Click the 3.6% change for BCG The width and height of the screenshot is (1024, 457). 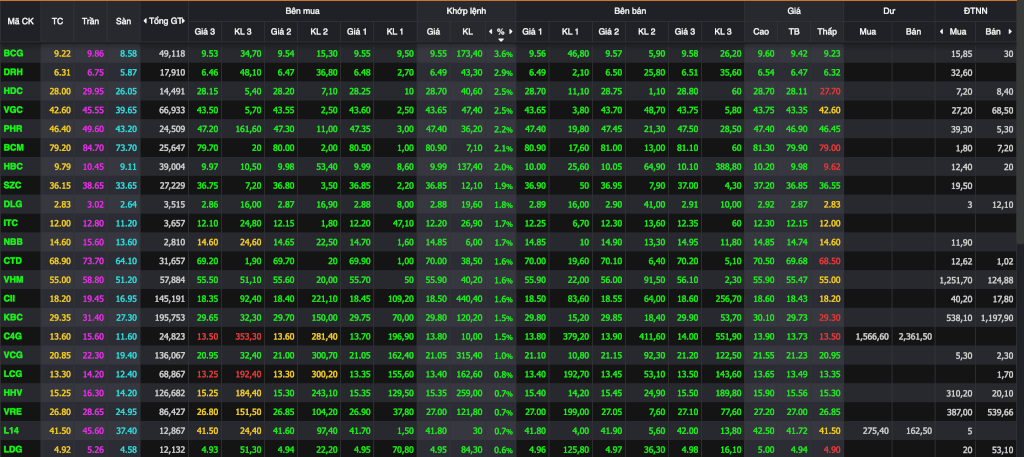(x=504, y=54)
